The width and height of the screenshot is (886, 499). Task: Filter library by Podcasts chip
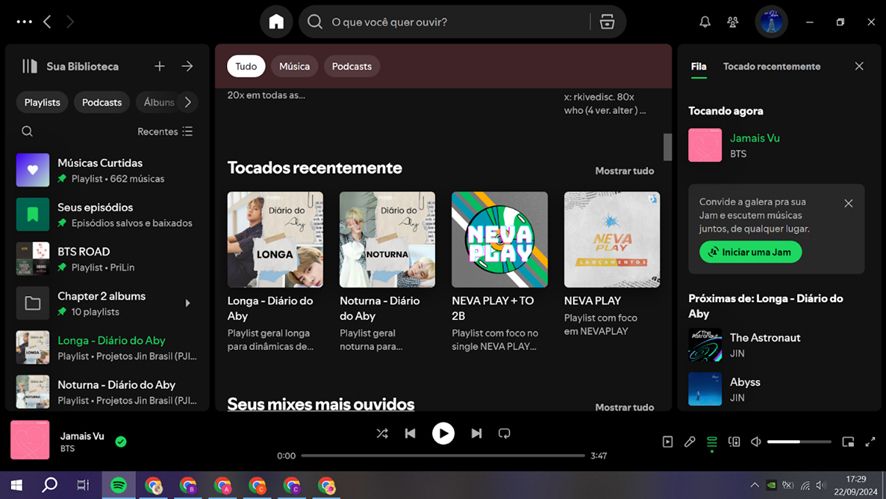pos(102,102)
